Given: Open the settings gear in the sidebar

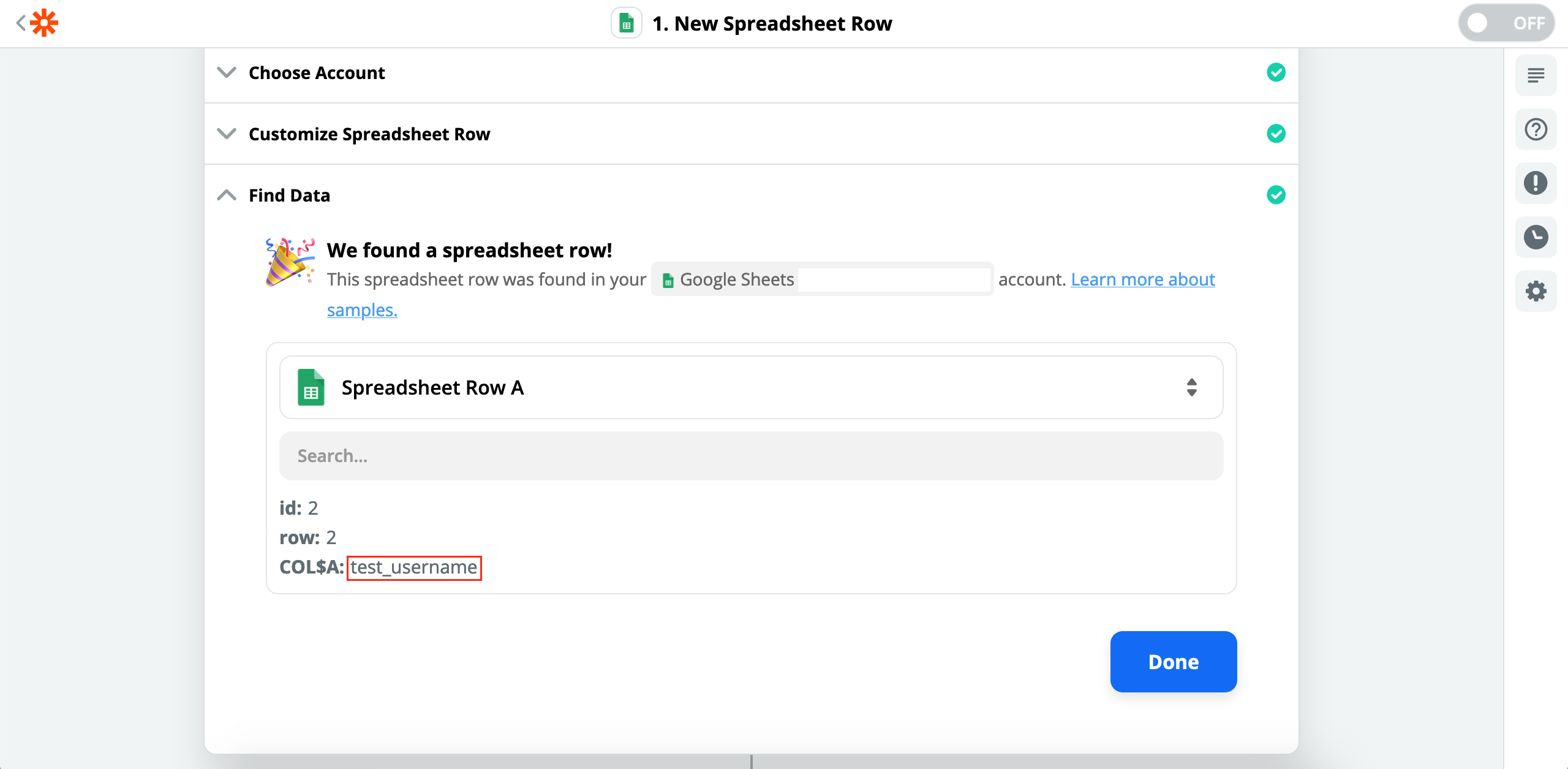Looking at the screenshot, I should (1536, 290).
